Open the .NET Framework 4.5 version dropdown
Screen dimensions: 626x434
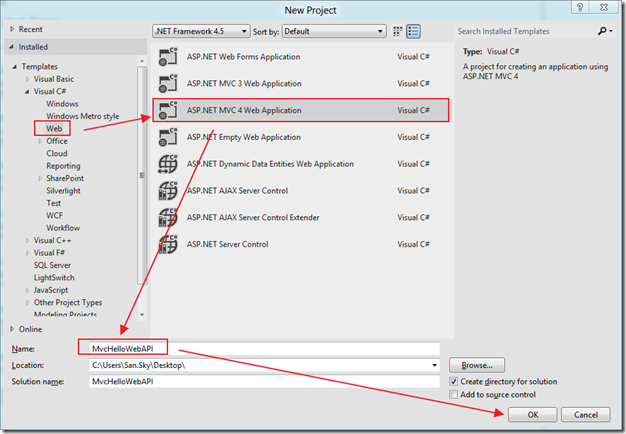click(201, 31)
